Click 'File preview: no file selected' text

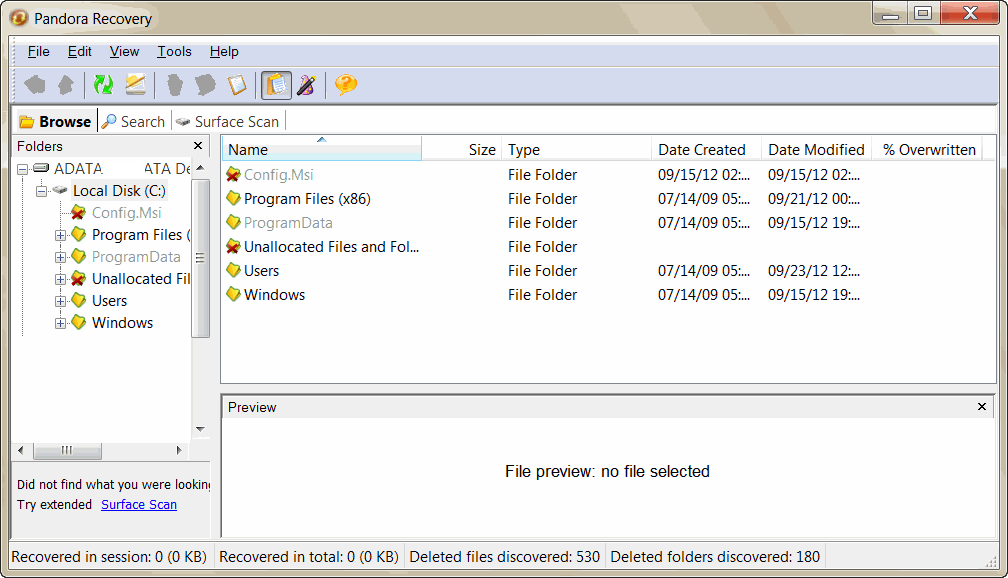coord(608,471)
